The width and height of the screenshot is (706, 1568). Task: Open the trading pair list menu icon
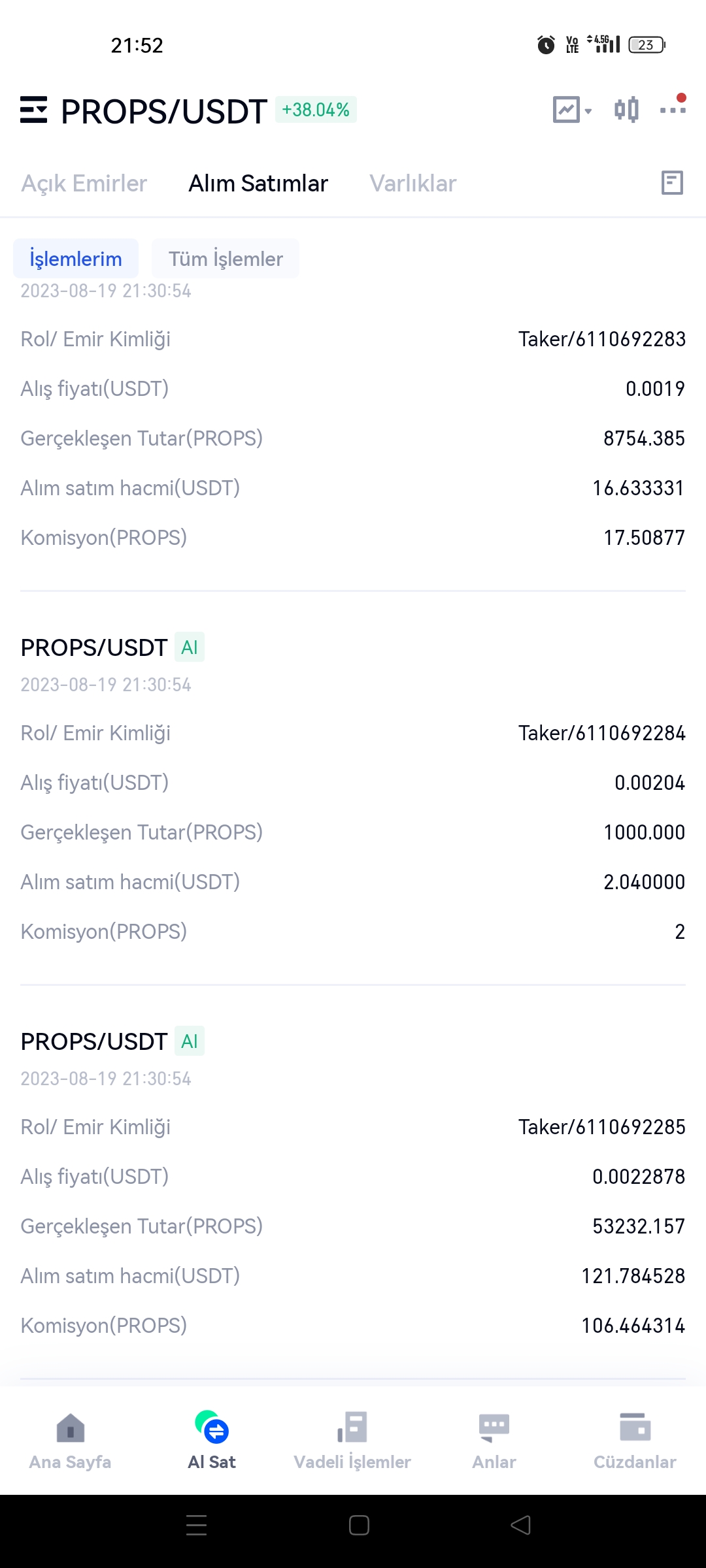pyautogui.click(x=33, y=110)
